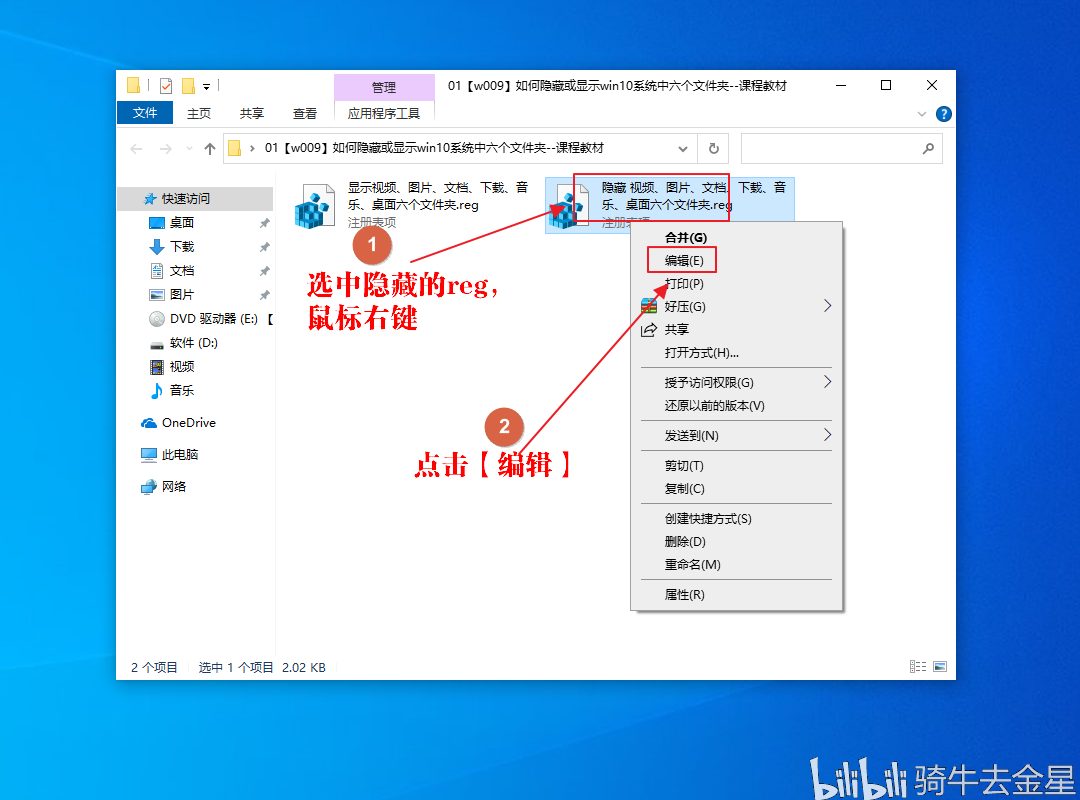This screenshot has width=1080, height=800.
Task: Click the New Folder icon in the quick access toolbar
Action: coord(188,85)
